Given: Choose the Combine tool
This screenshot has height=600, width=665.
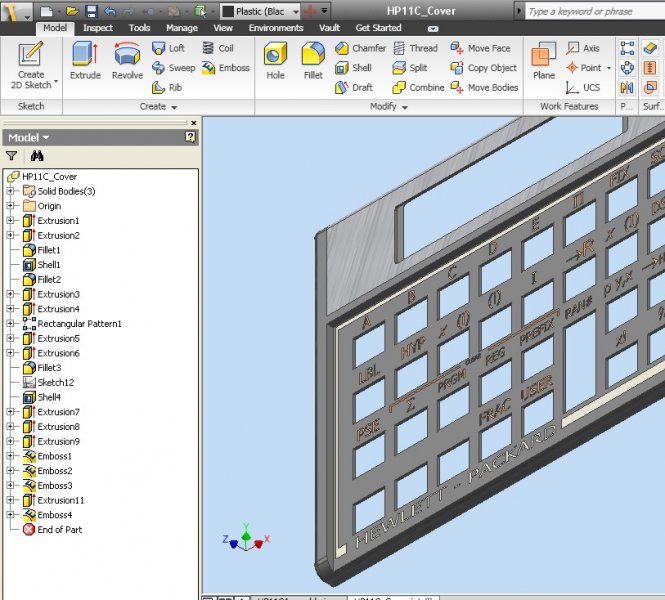Looking at the screenshot, I should coord(418,87).
